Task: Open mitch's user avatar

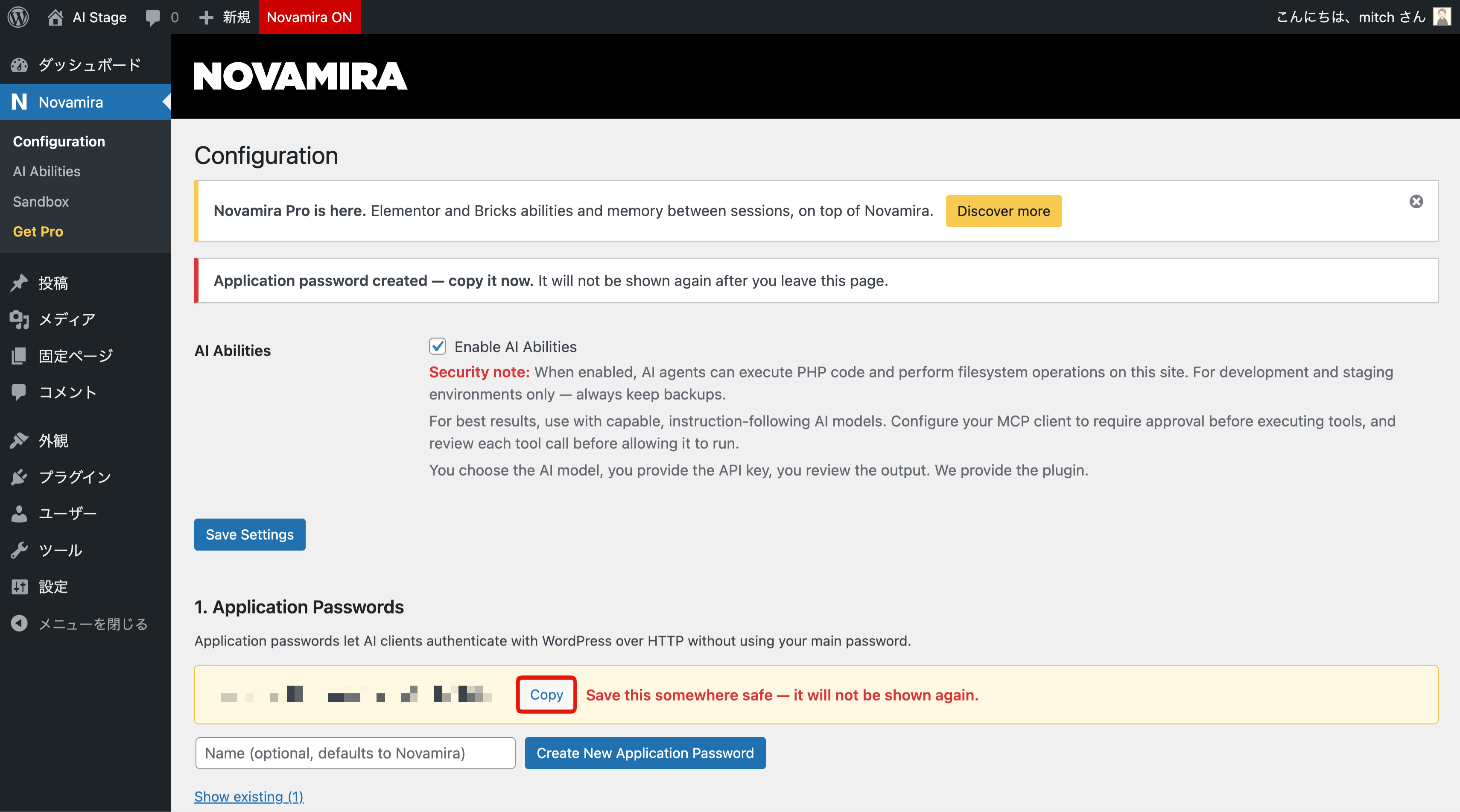Action: (1441, 17)
